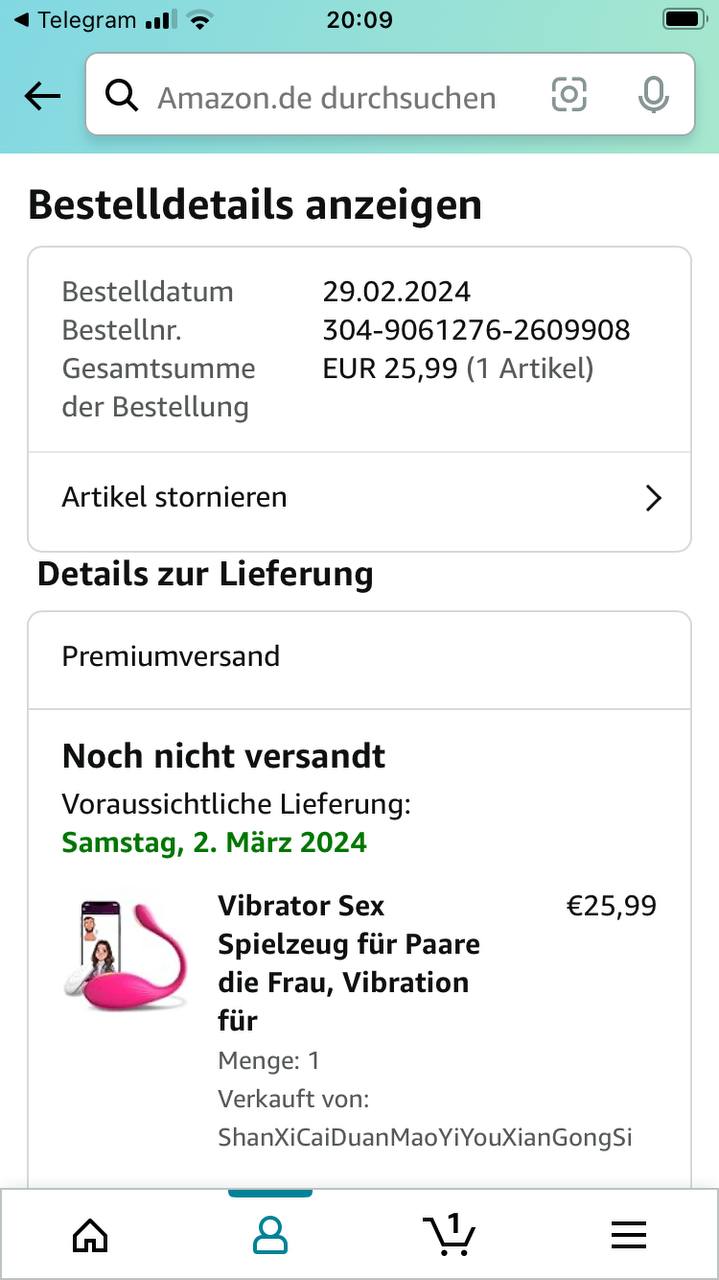This screenshot has width=719, height=1280.
Task: Open the camera lens scan icon
Action: pos(569,95)
